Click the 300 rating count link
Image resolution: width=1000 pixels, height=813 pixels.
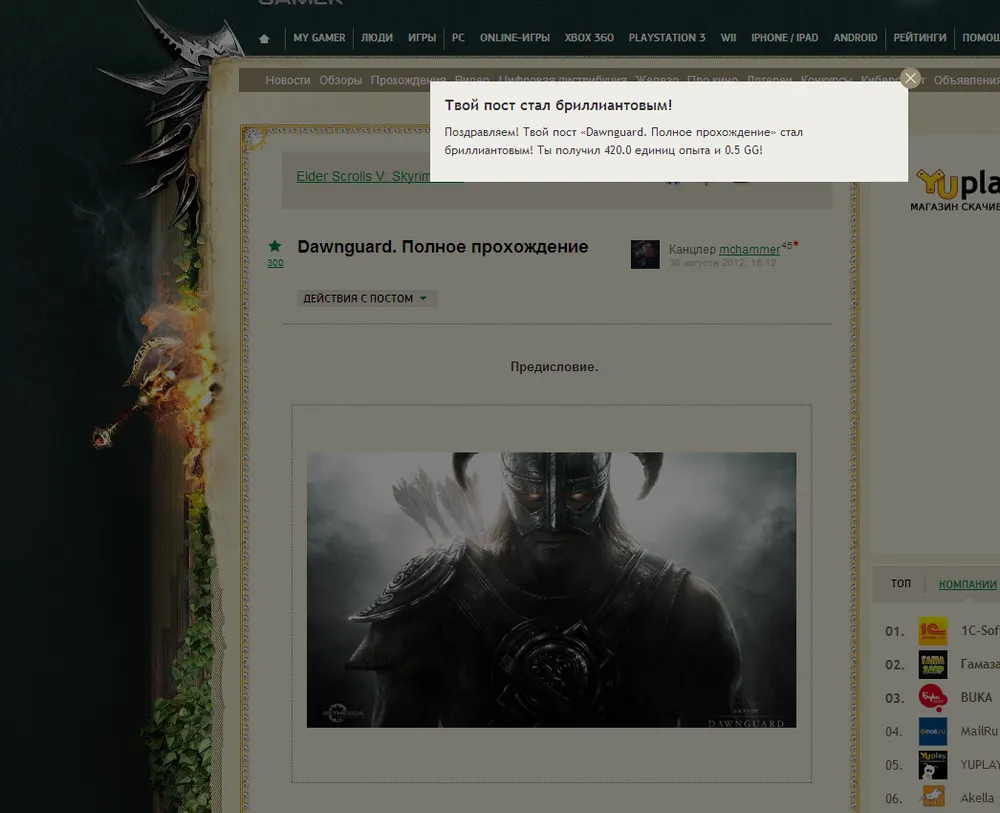(275, 263)
